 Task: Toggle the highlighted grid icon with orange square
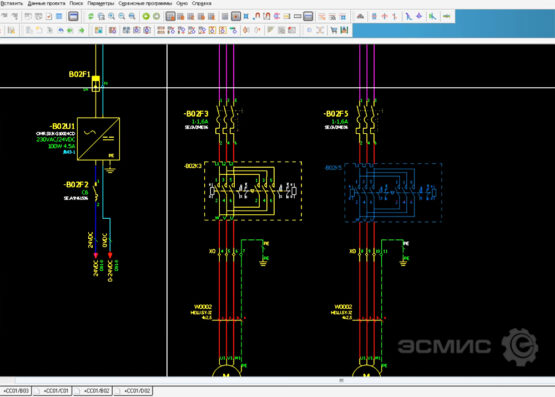[171, 16]
